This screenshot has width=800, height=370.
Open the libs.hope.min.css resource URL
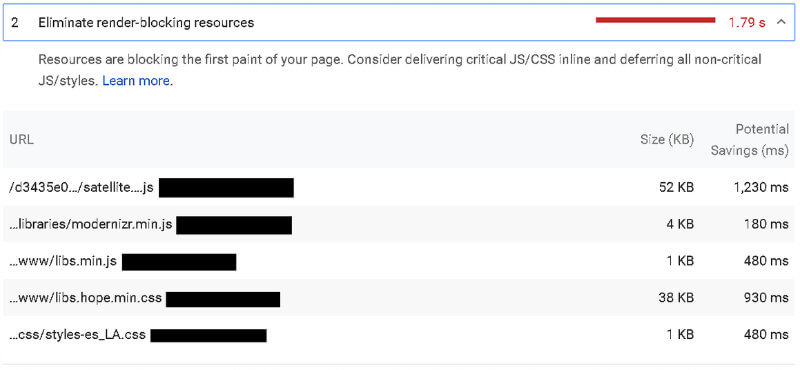coord(85,298)
